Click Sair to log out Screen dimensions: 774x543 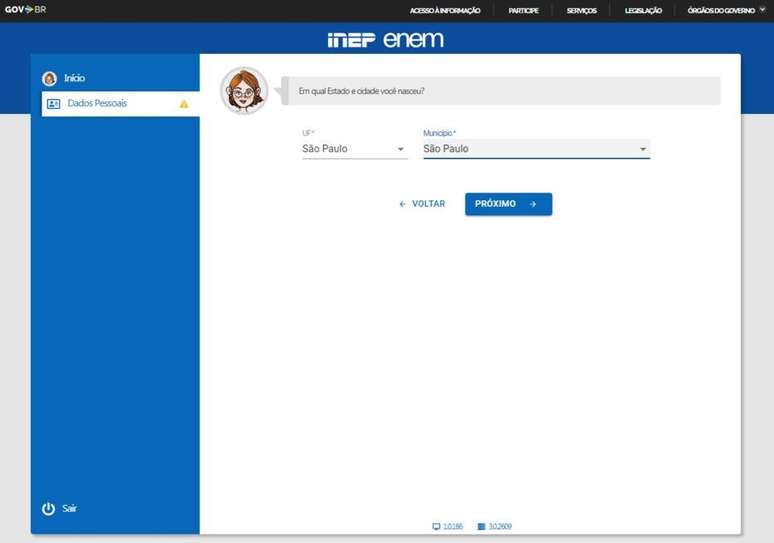69,508
